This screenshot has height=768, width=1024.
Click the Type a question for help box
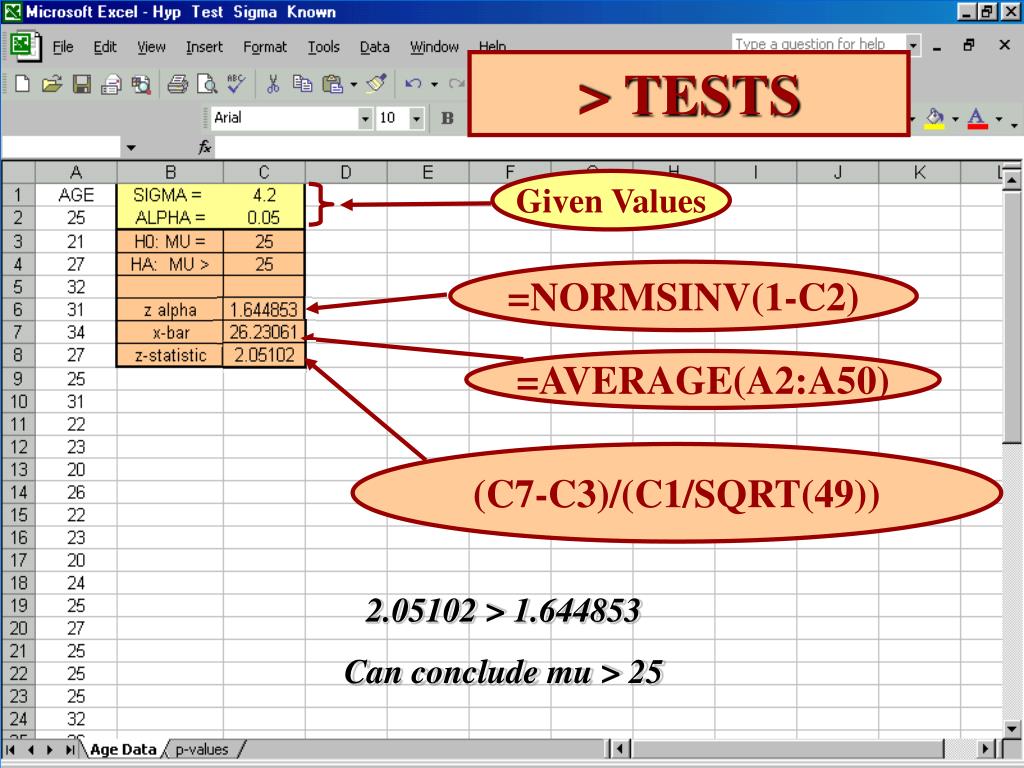pos(819,44)
